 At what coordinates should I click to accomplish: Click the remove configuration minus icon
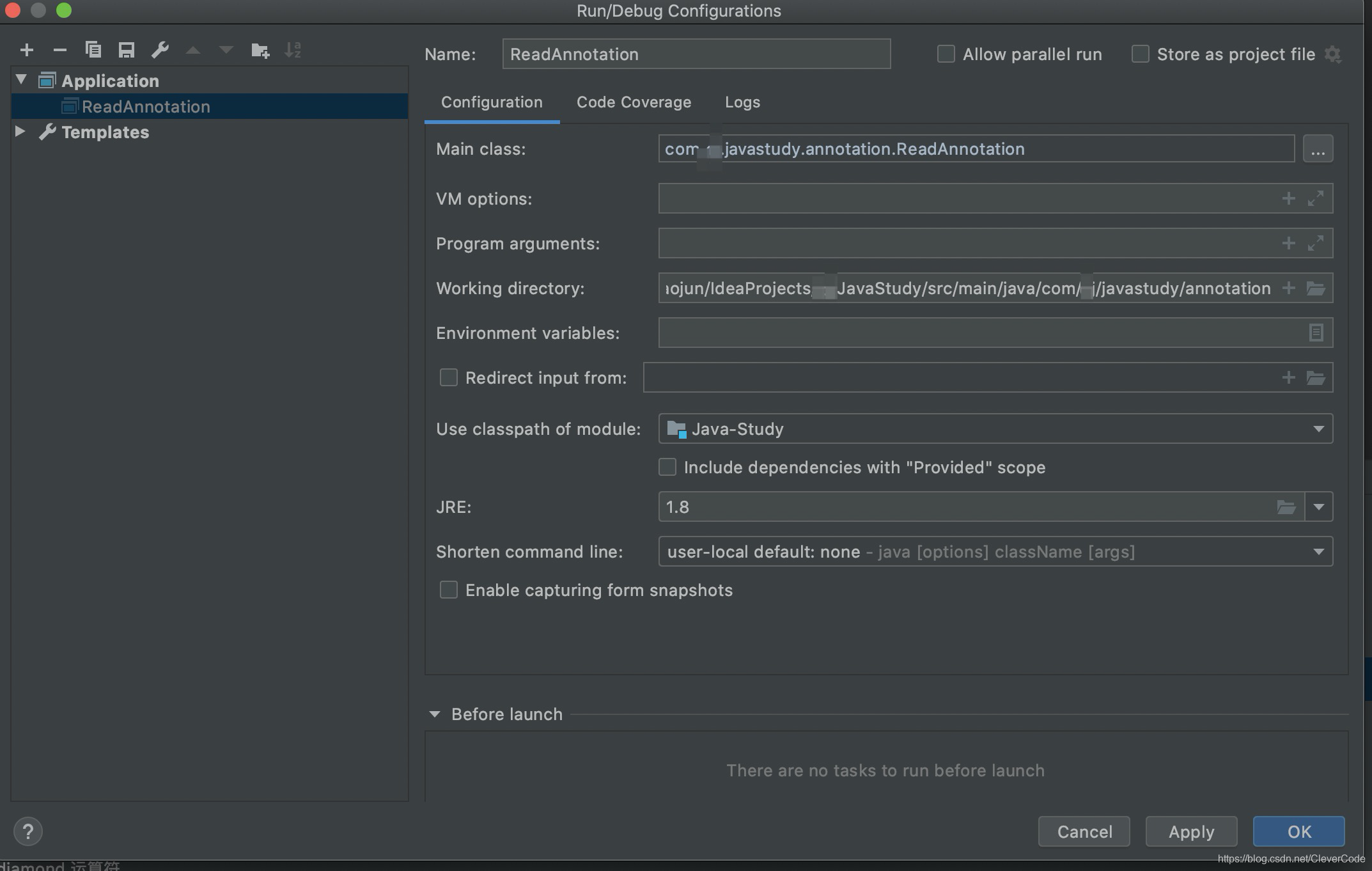pos(60,50)
